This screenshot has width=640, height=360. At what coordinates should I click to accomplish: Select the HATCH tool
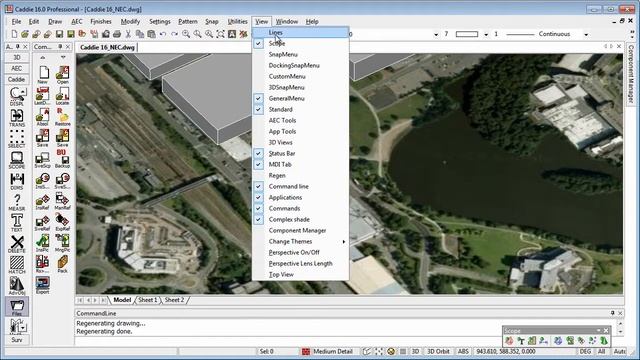17,265
